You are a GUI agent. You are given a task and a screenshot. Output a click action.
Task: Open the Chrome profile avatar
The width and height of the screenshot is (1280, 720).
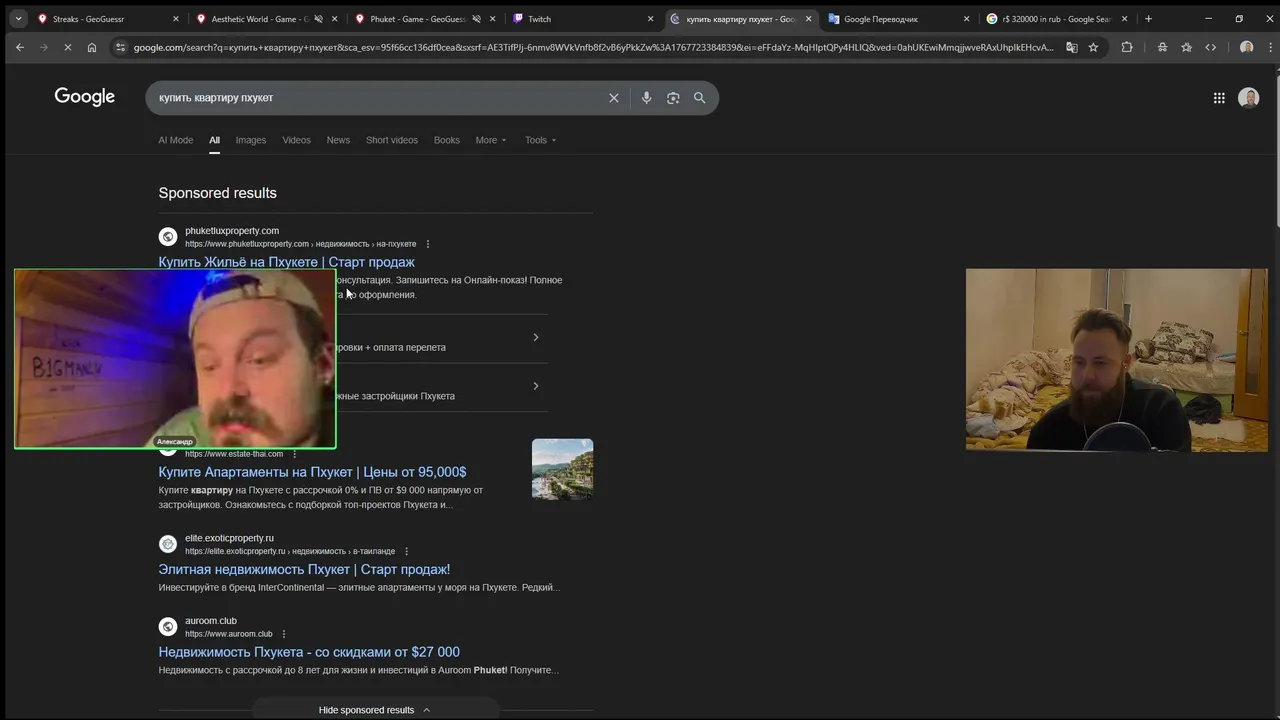[1246, 47]
